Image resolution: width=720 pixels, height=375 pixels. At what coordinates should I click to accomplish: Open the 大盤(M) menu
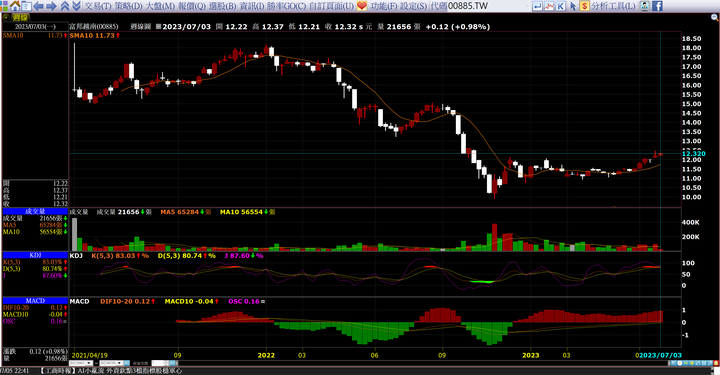pyautogui.click(x=160, y=6)
